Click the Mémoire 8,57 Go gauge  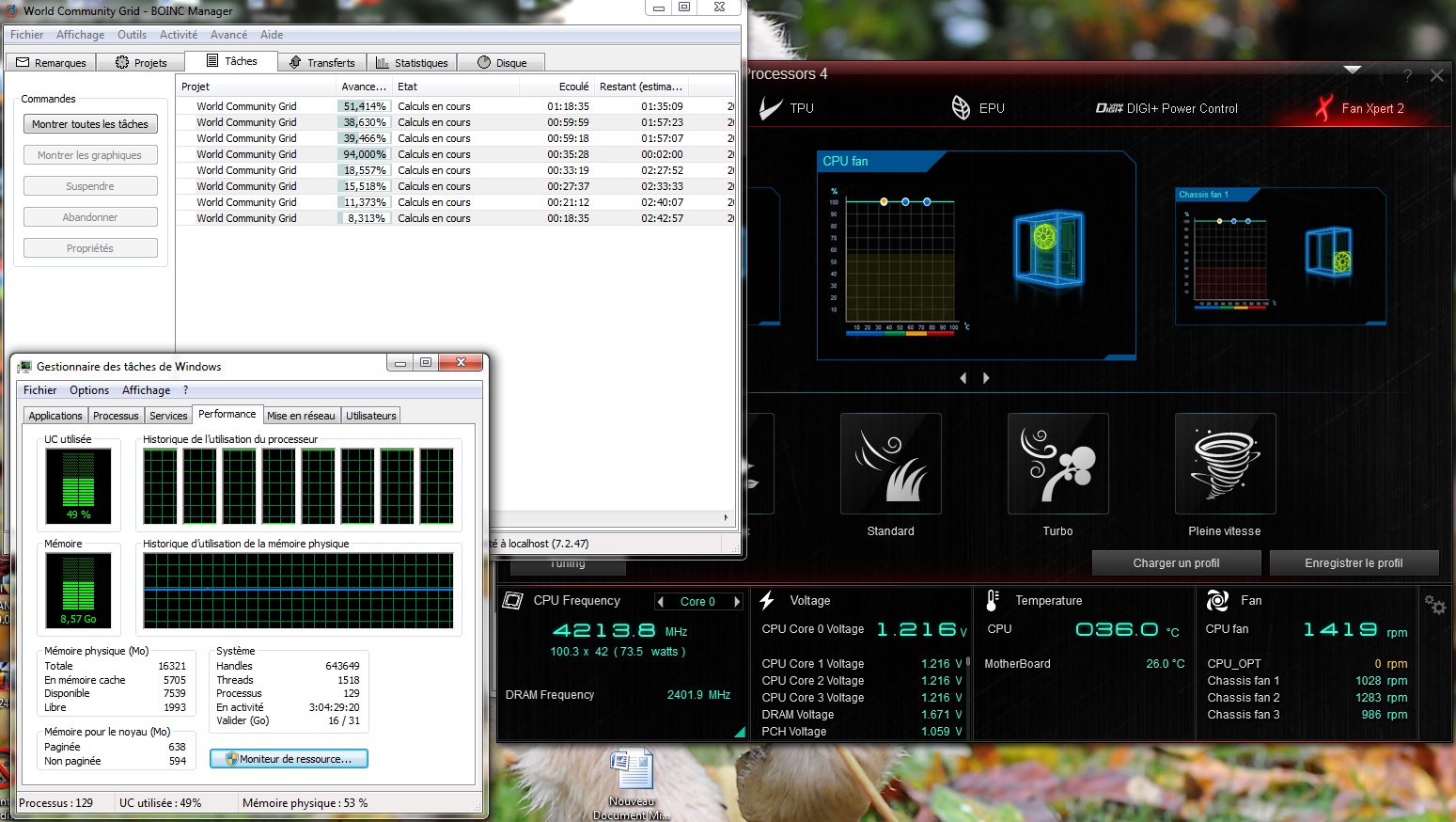click(79, 591)
